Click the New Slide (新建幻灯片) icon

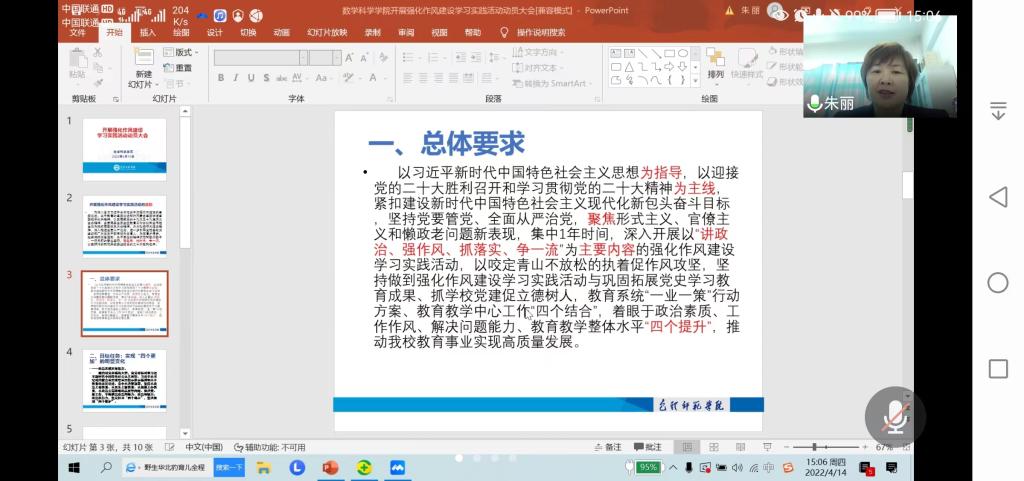(x=144, y=58)
